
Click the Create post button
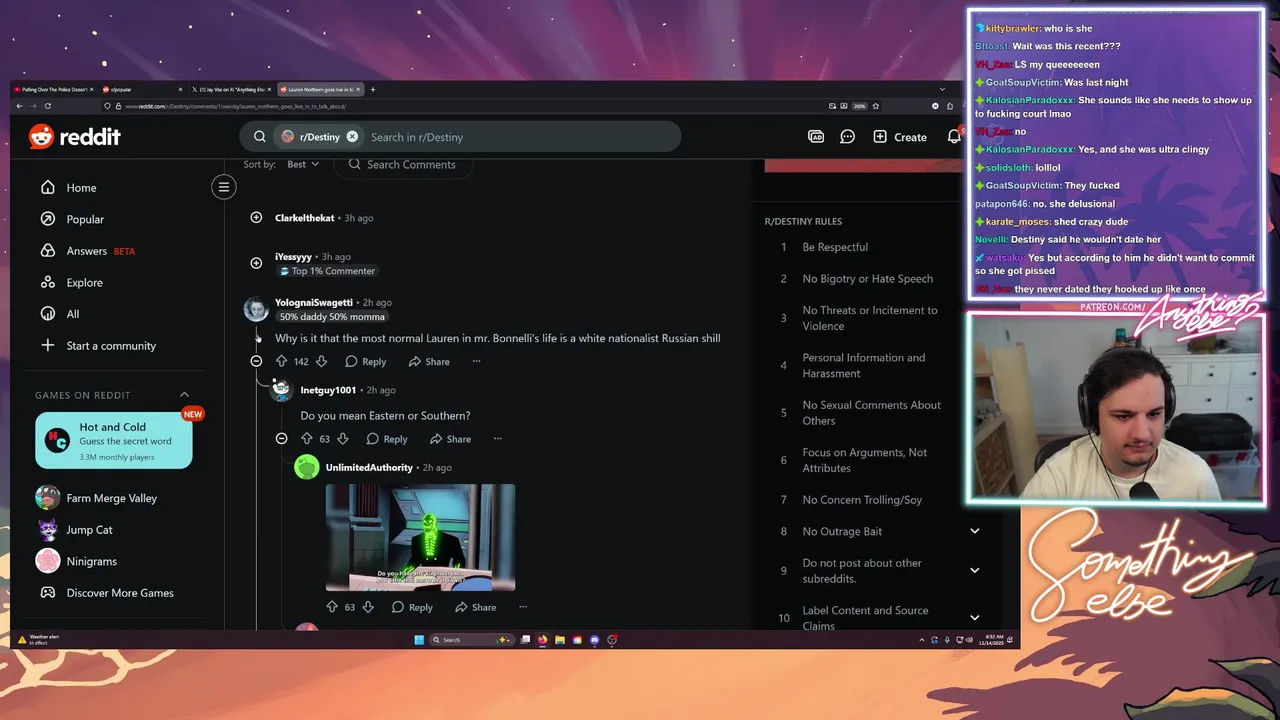coord(900,137)
